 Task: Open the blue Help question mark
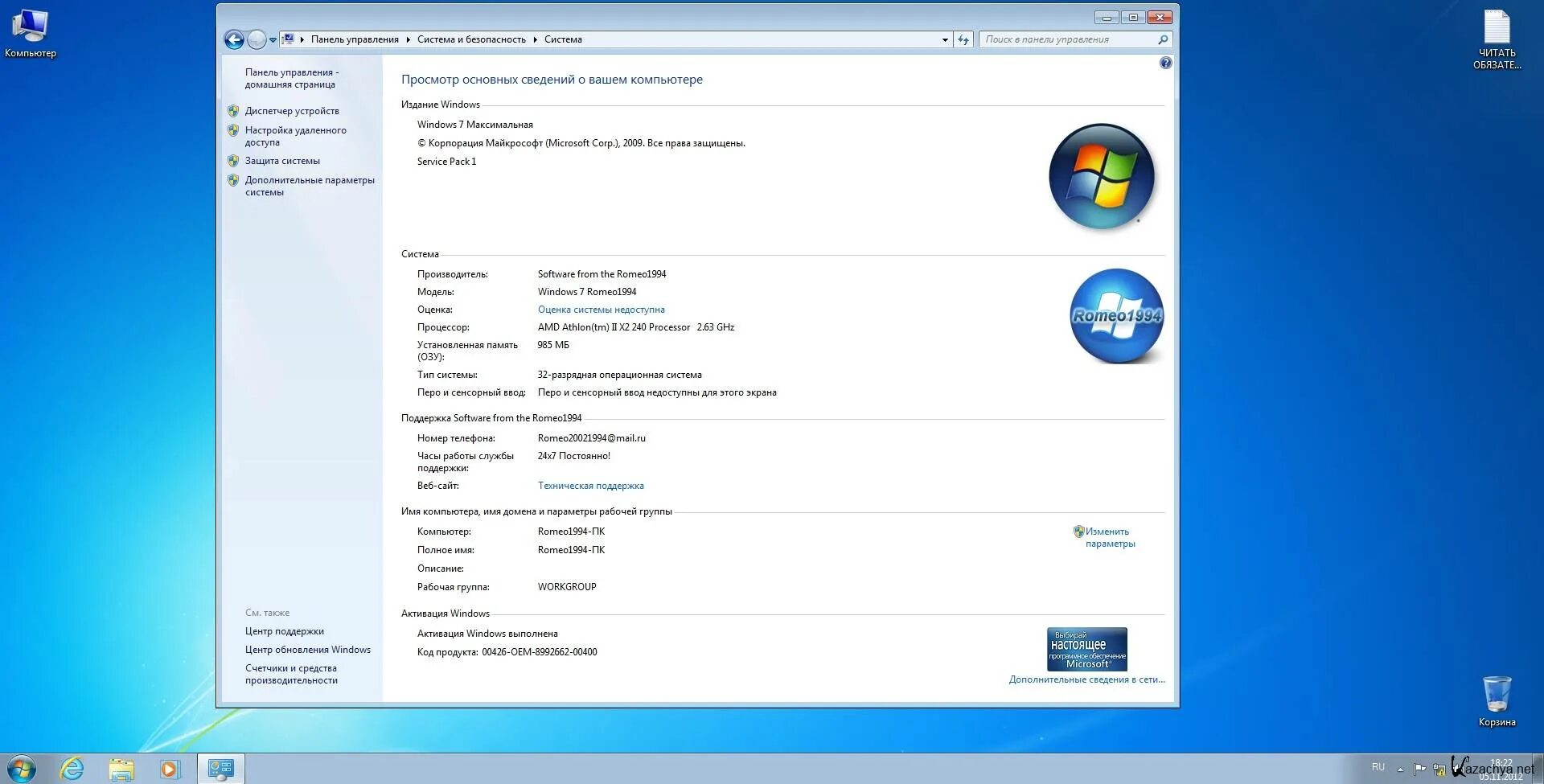tap(1166, 63)
